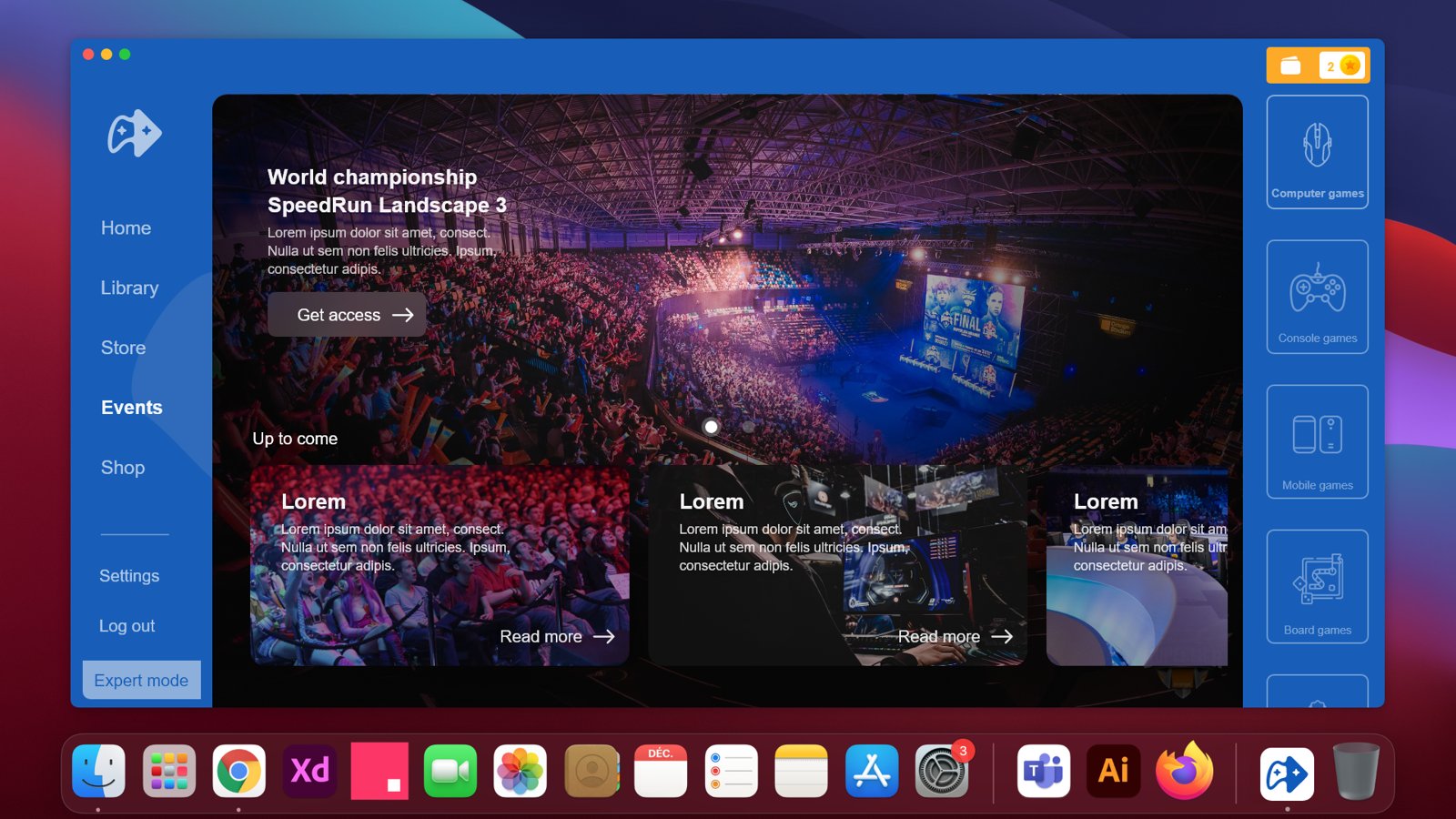The height and width of the screenshot is (819, 1456).
Task: Click the World championship SpeedRun Landscape 3 heading
Action: pyautogui.click(x=387, y=191)
